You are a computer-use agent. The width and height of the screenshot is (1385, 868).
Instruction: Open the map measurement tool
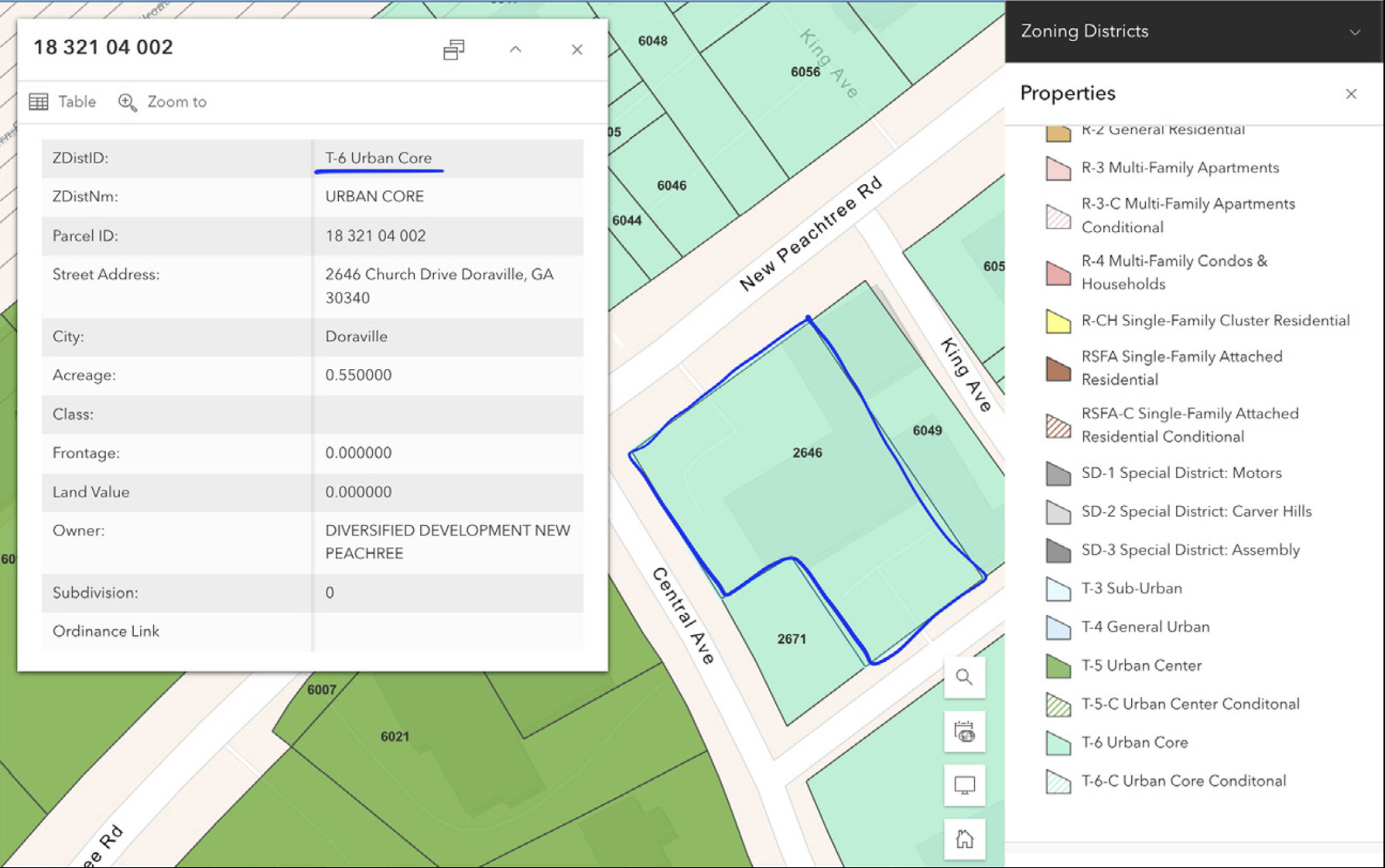964,732
